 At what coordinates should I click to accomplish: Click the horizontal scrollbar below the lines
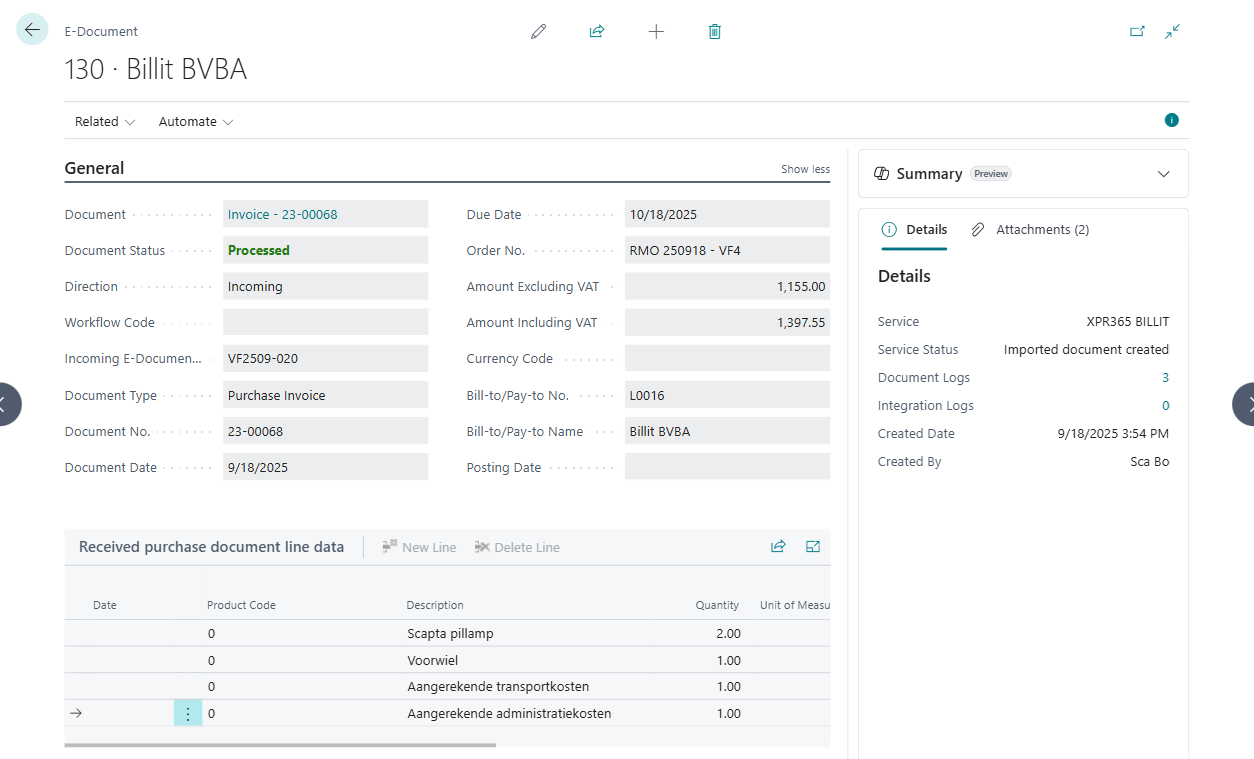coord(280,744)
